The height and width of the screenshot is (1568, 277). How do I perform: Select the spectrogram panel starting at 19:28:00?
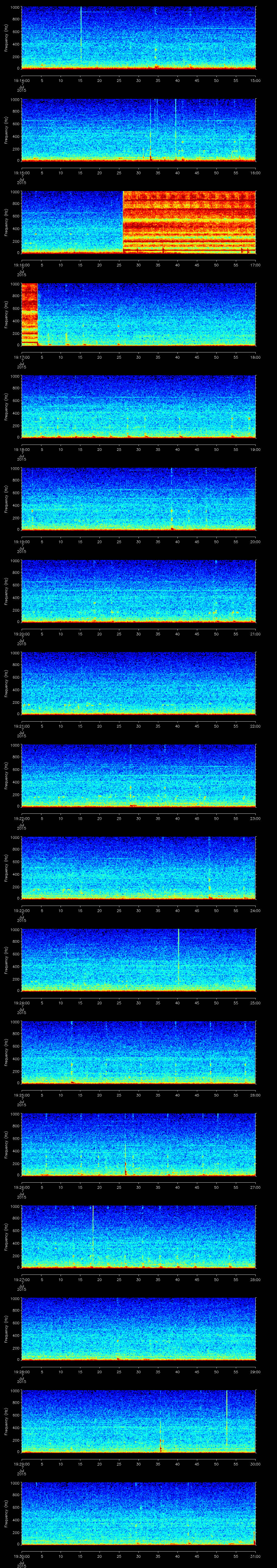coord(139,1329)
